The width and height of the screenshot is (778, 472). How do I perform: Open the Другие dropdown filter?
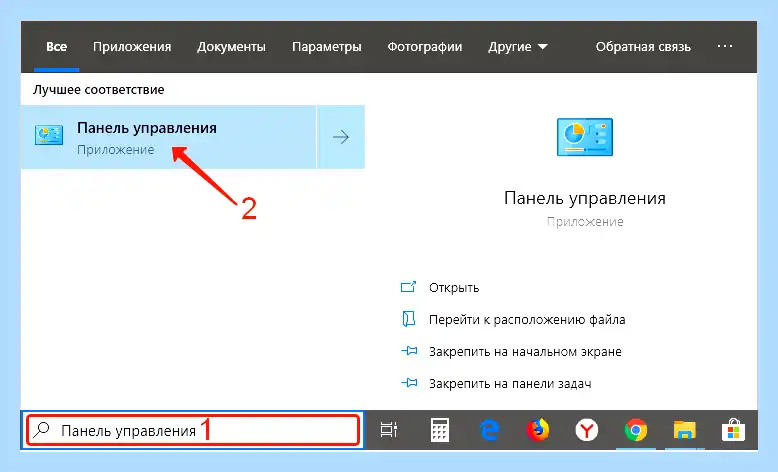[518, 47]
